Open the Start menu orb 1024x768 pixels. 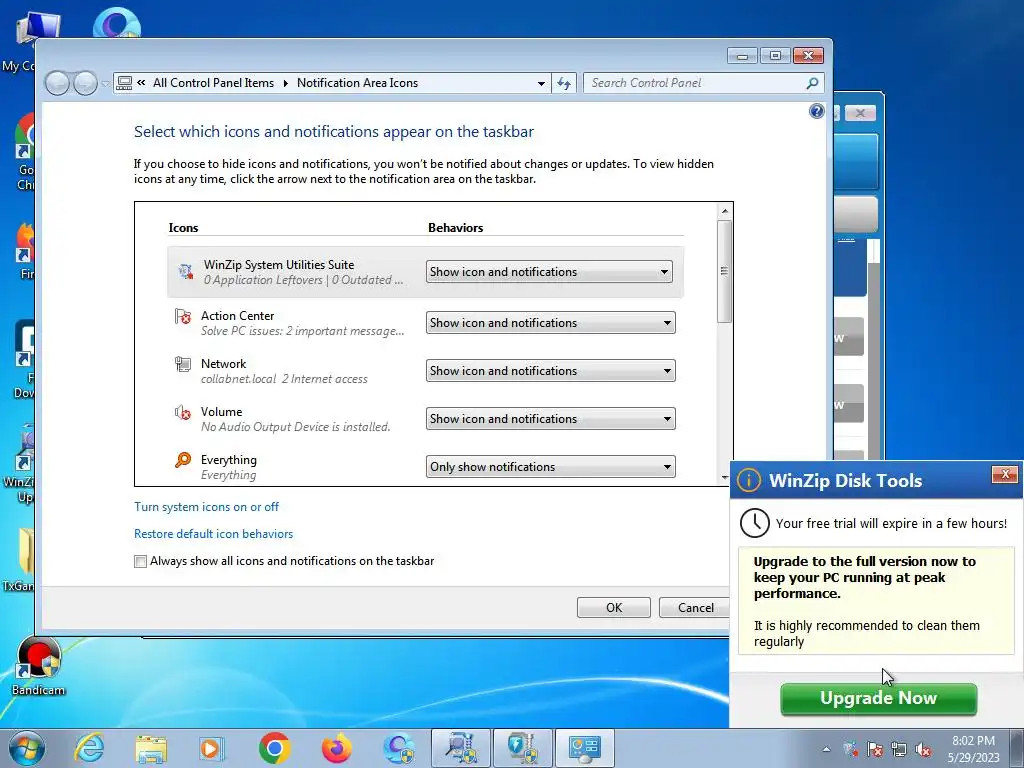pyautogui.click(x=27, y=748)
